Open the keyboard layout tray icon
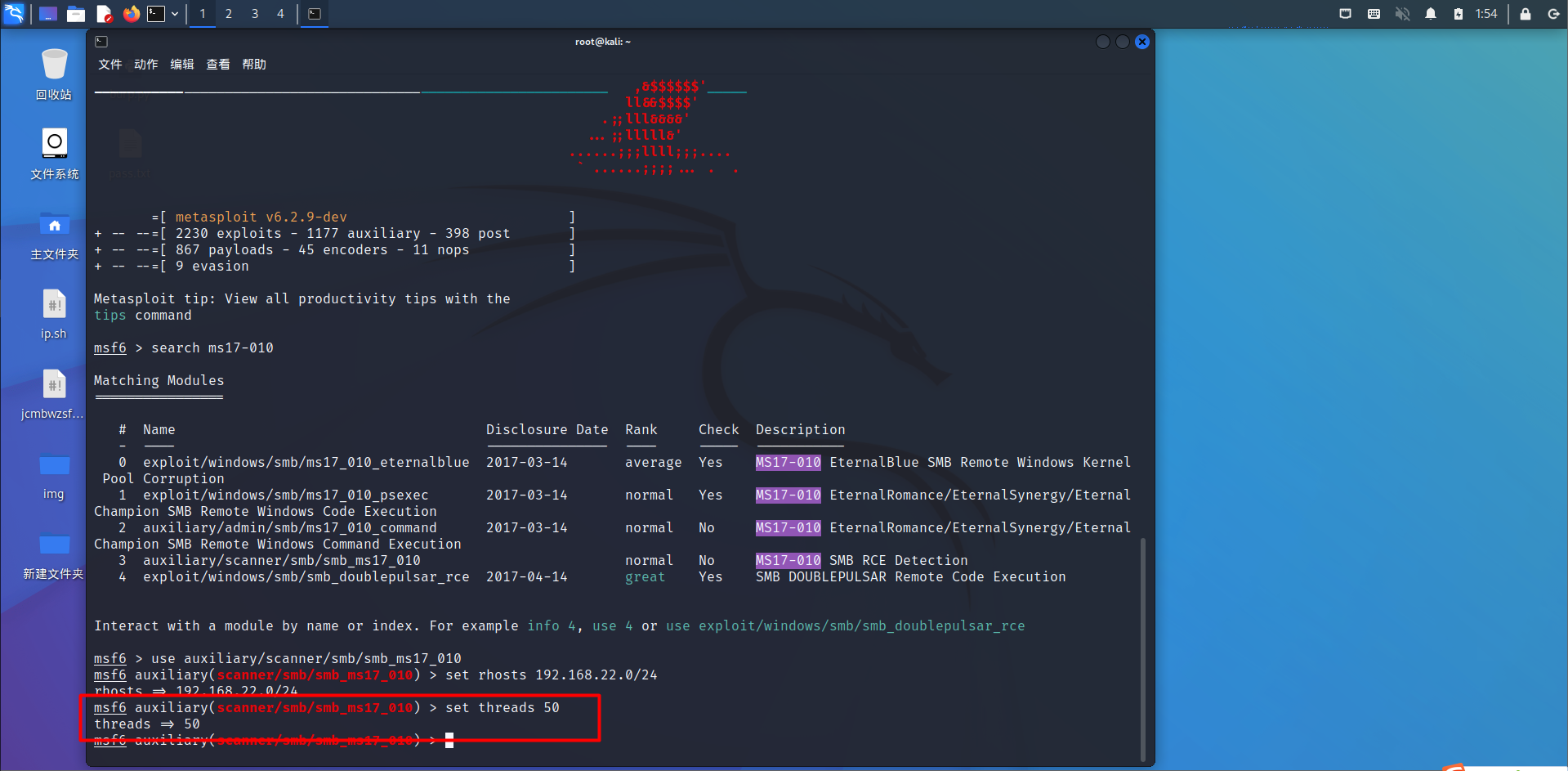Viewport: 1568px width, 771px height. click(1374, 14)
